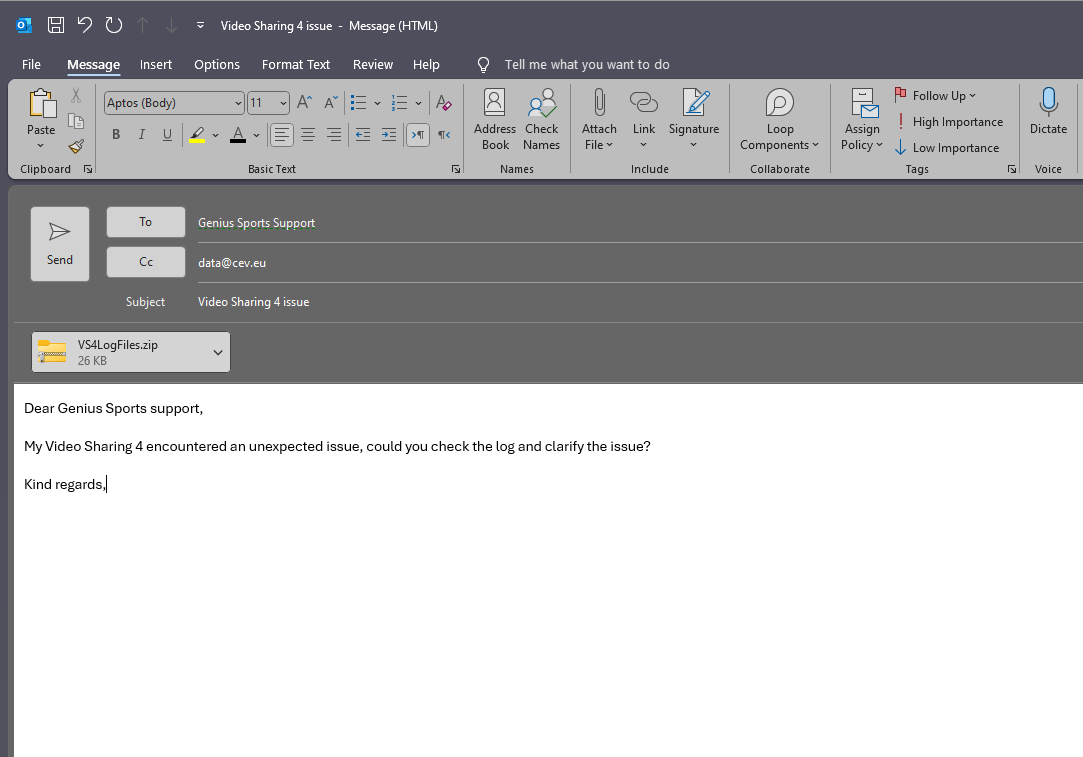Mark message as Low Importance

[x=947, y=148]
